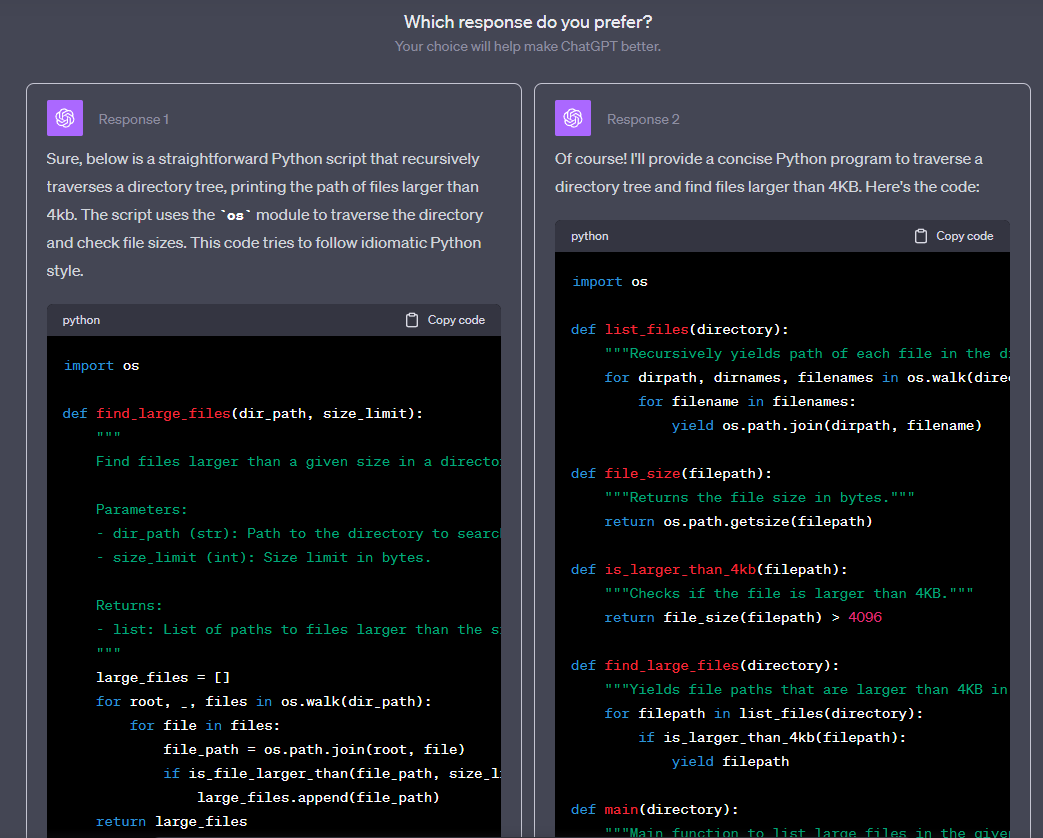This screenshot has width=1043, height=838.
Task: Select the clipboard icon in Response 1's code block
Action: pos(411,319)
